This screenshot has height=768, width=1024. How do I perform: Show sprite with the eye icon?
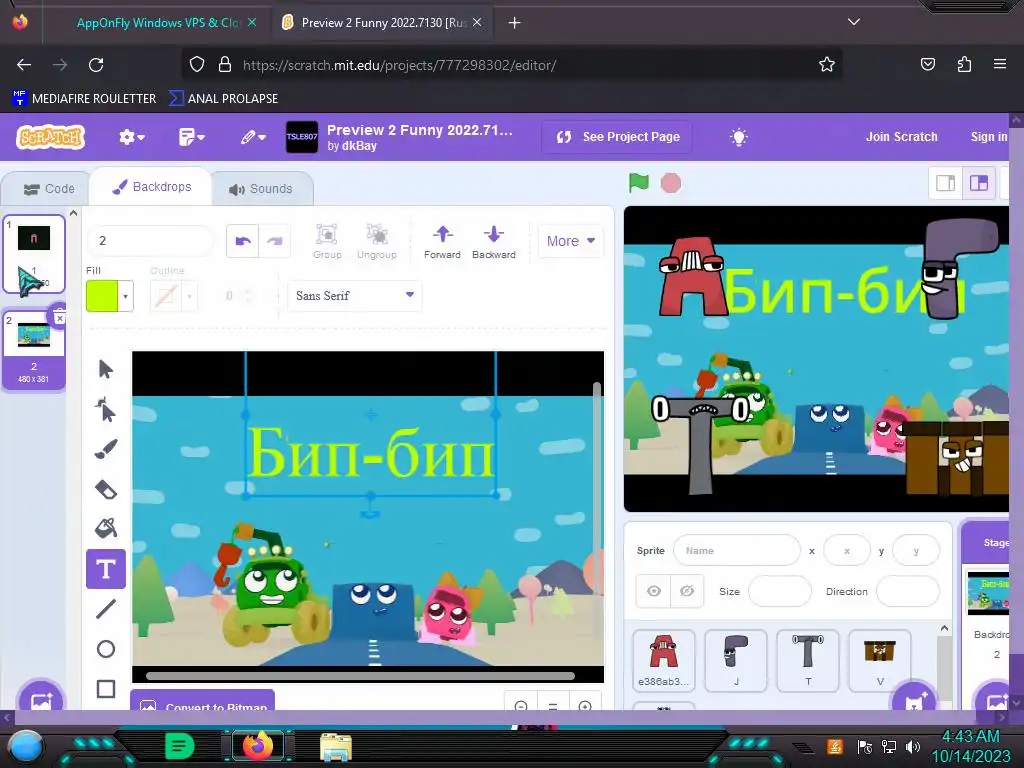point(654,591)
